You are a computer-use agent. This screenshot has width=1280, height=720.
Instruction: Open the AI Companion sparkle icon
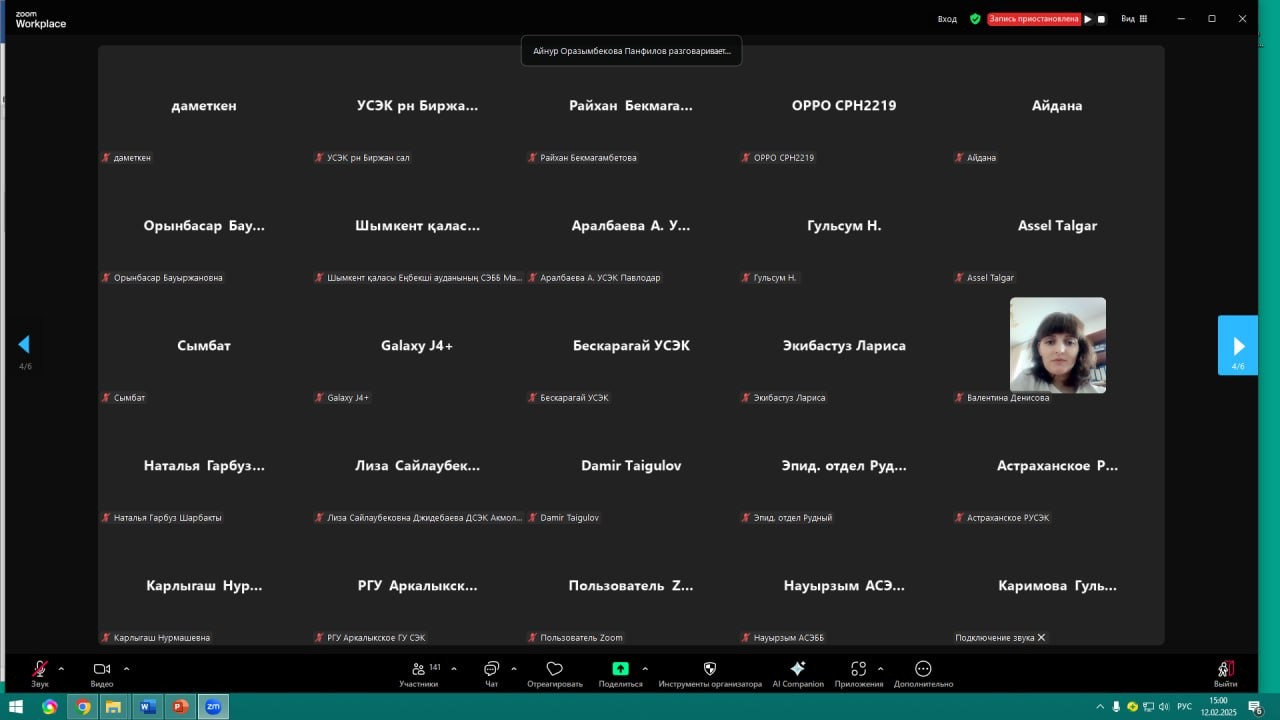[797, 669]
